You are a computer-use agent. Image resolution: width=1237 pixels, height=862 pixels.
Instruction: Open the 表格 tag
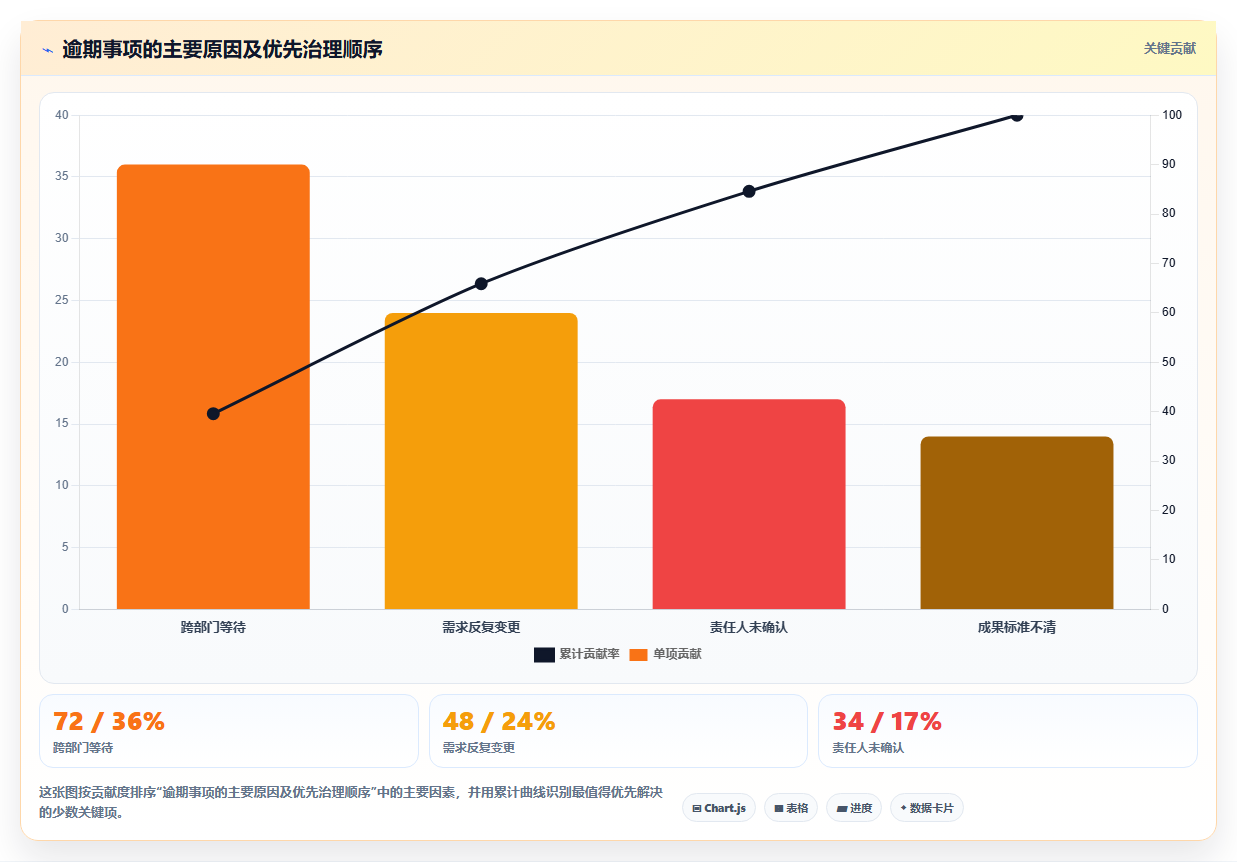pyautogui.click(x=791, y=808)
